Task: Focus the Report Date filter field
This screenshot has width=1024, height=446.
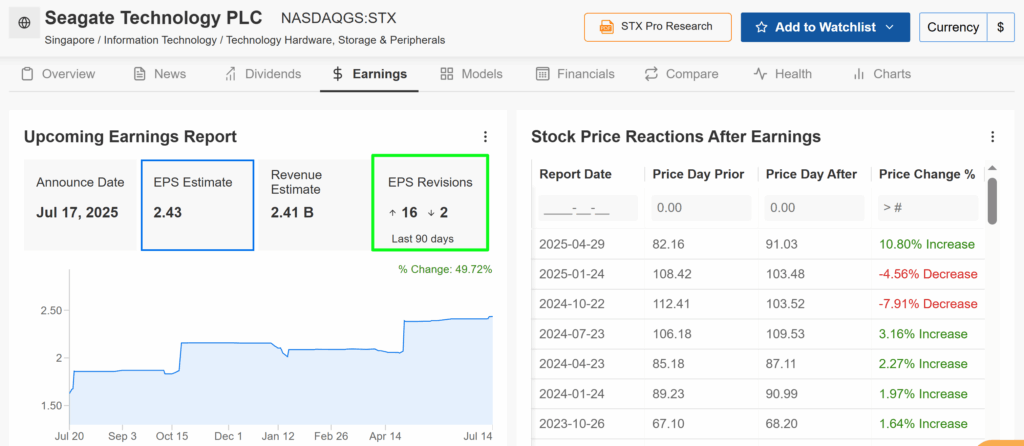Action: 588,208
